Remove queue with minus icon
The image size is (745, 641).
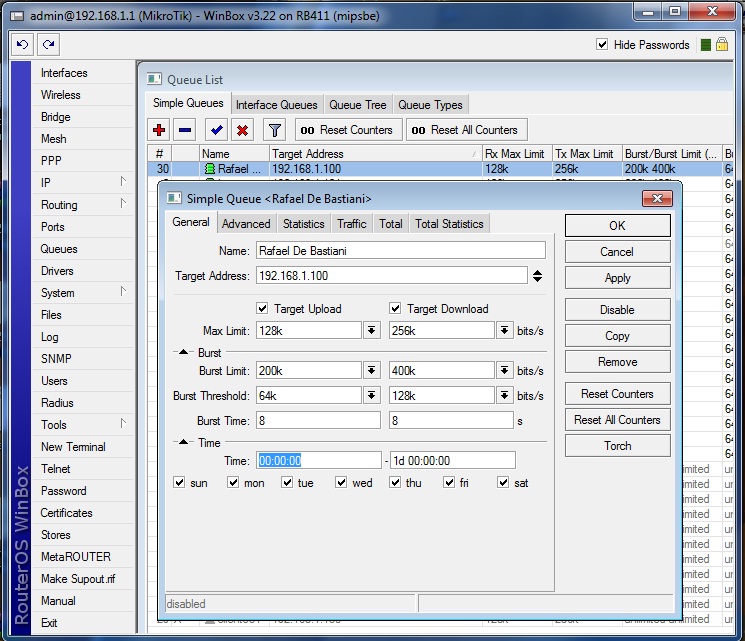coord(185,130)
